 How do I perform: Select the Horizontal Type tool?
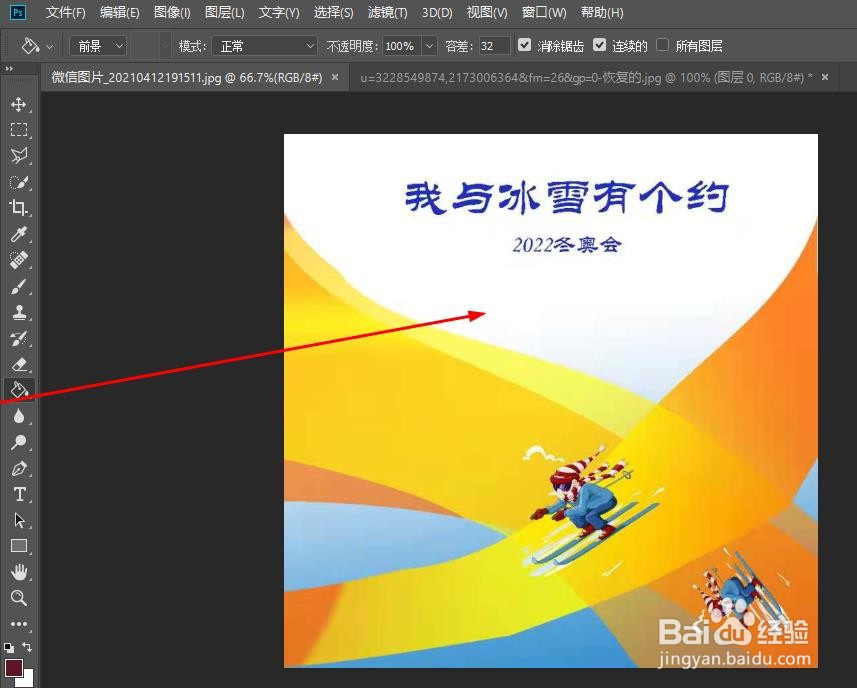19,494
